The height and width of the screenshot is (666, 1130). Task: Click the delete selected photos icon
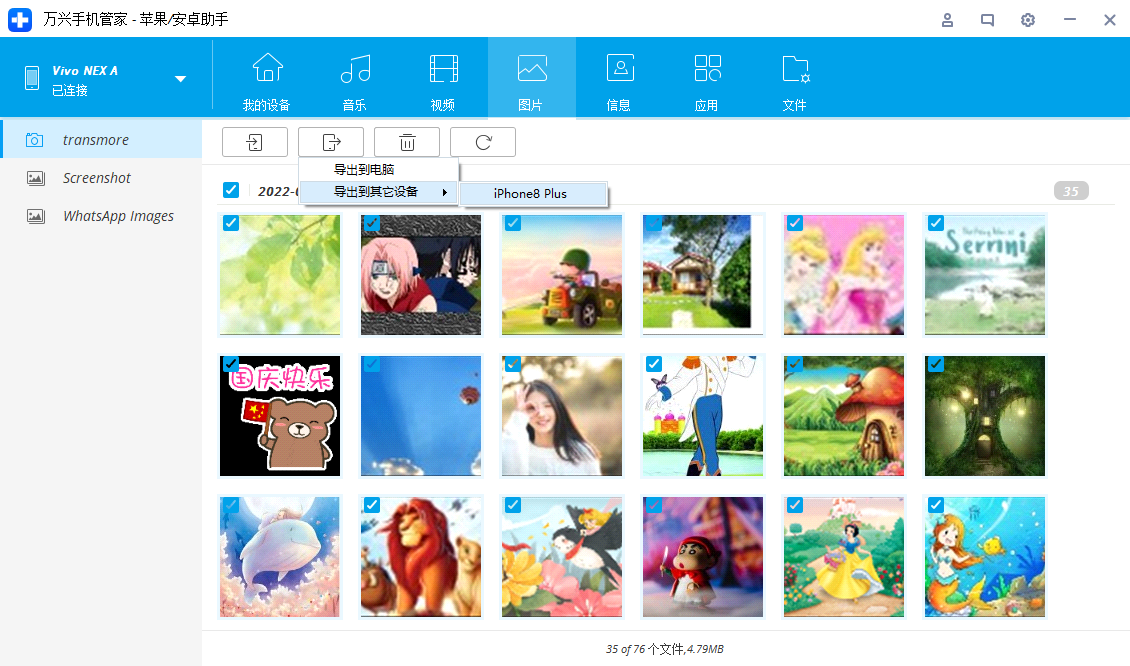(x=407, y=142)
